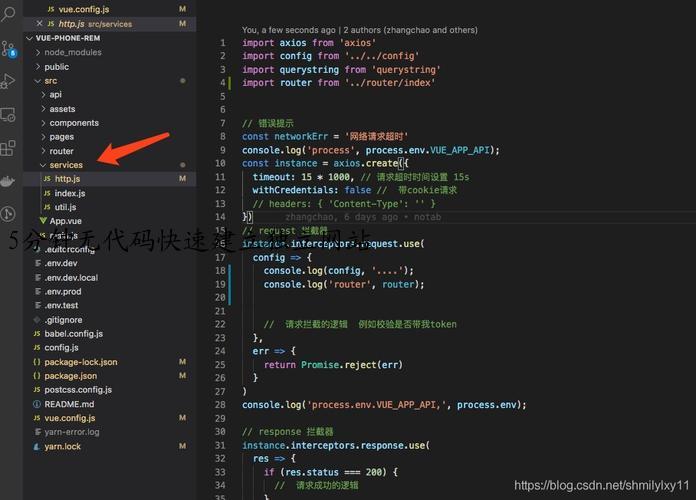Open the Docker view icon
This screenshot has height=500, width=696.
8,181
